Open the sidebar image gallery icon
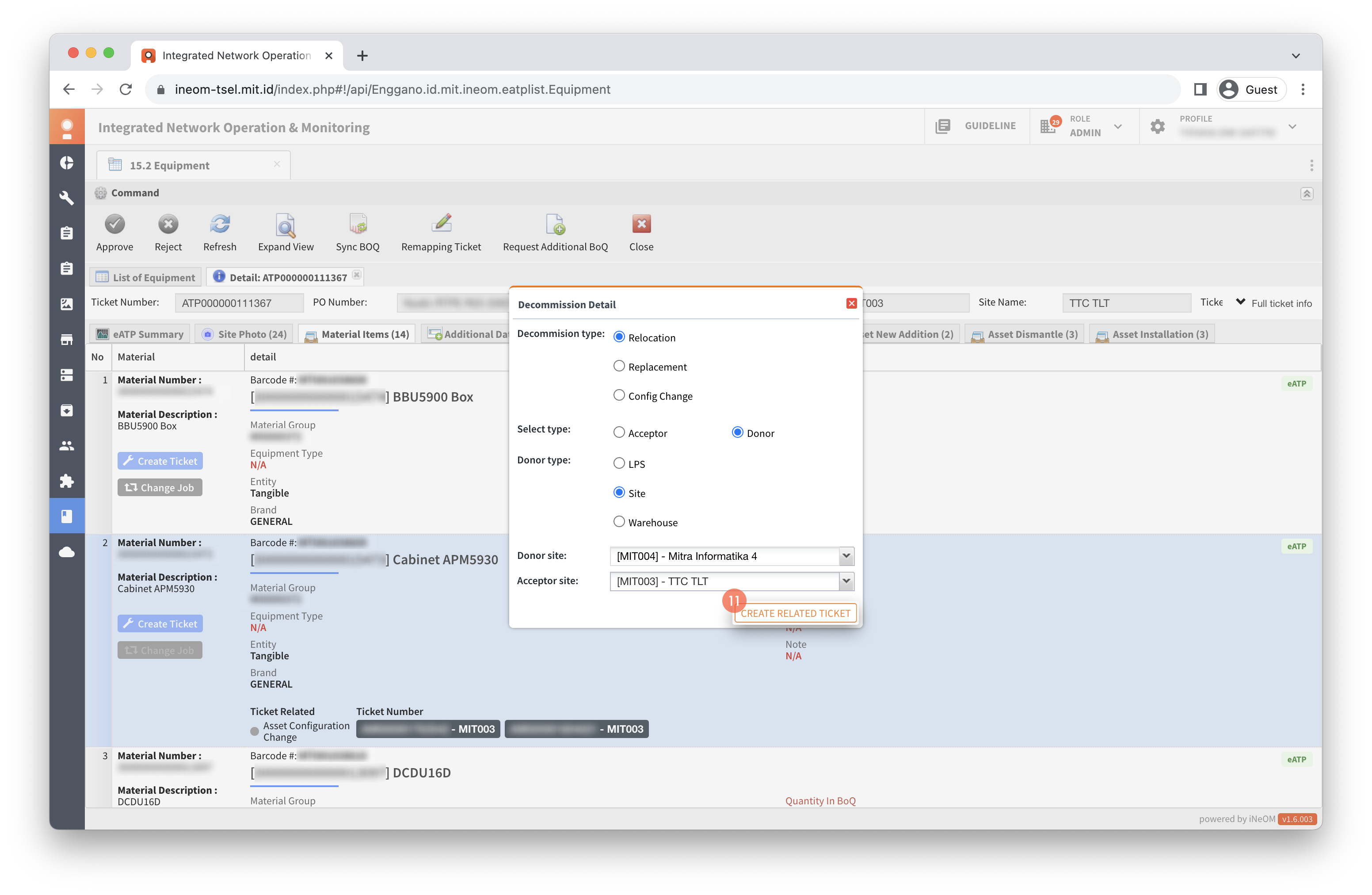1372x895 pixels. [x=67, y=304]
